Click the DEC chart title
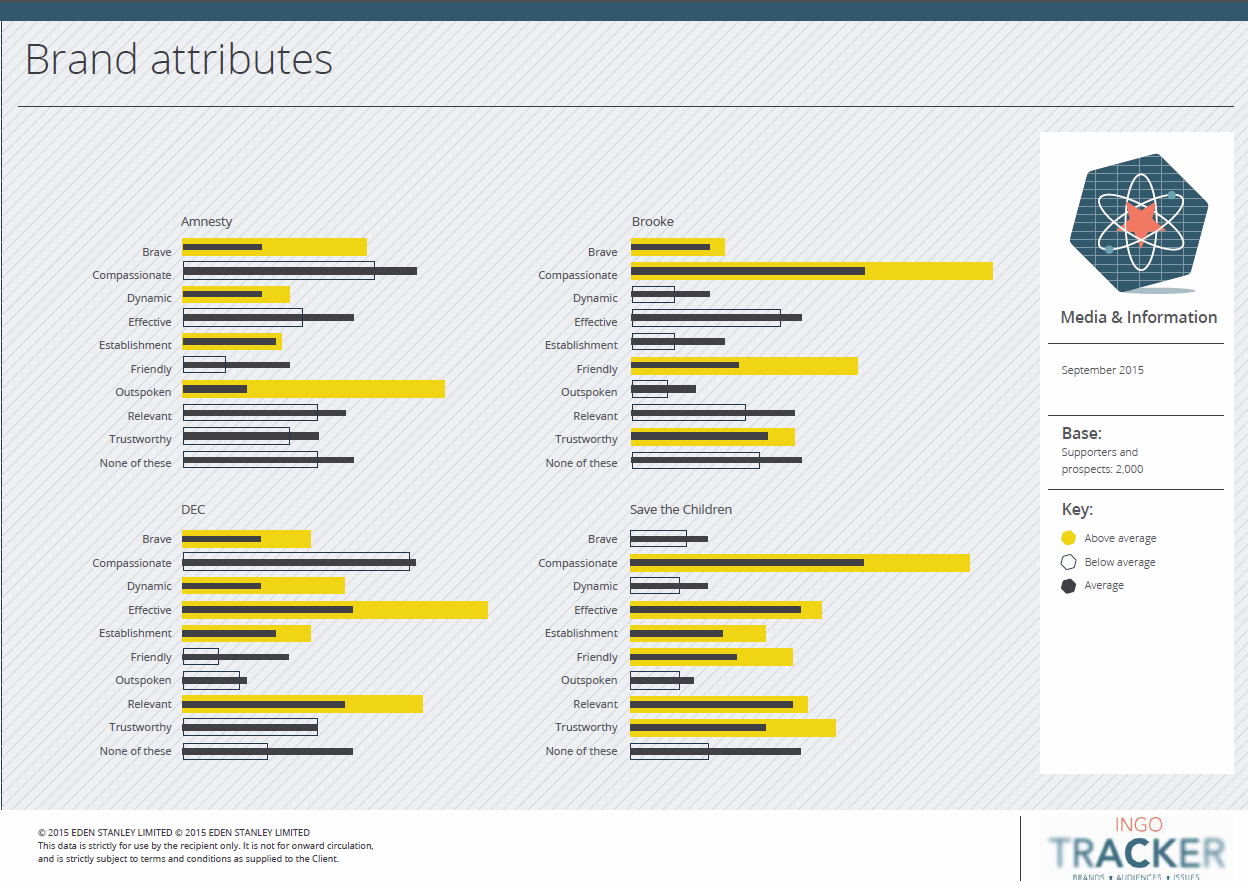Screen dimensions: 1248x886 click(x=193, y=509)
